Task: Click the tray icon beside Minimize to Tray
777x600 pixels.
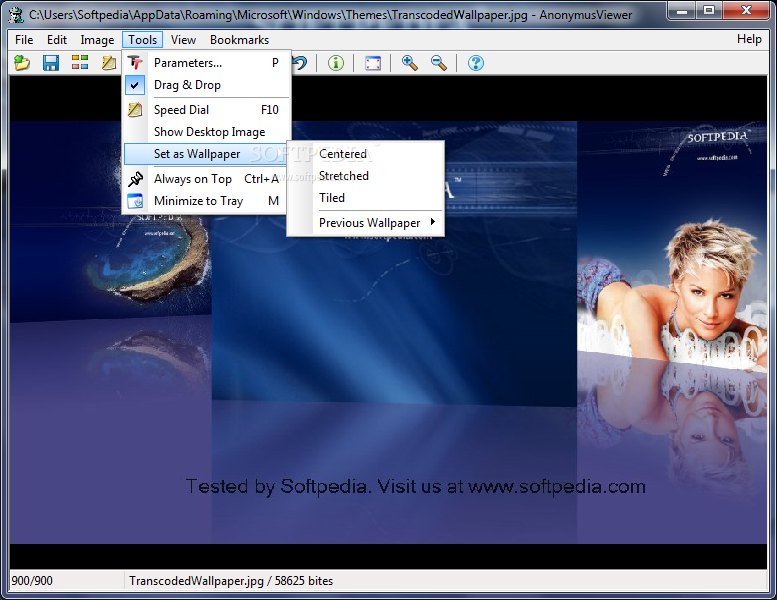Action: tap(135, 201)
